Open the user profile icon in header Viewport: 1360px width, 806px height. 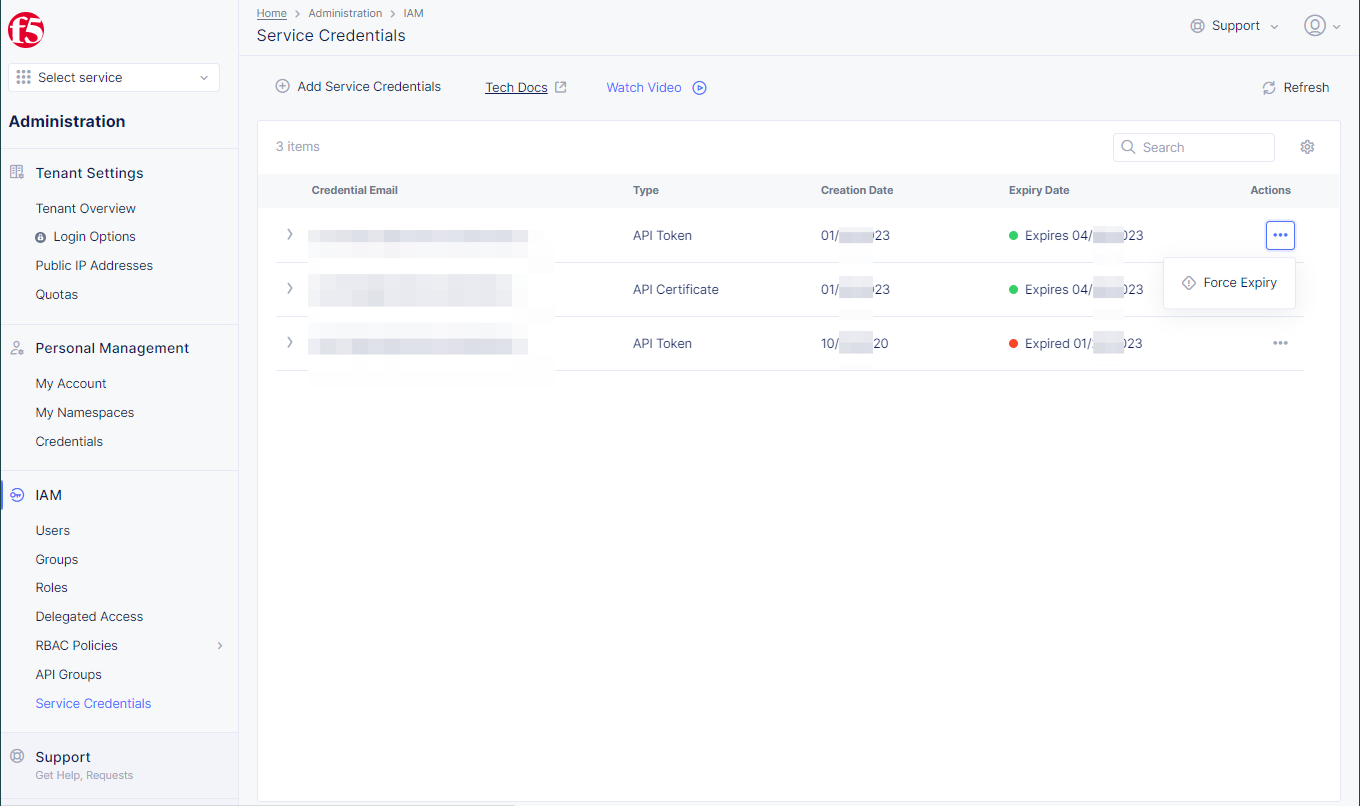pyautogui.click(x=1315, y=25)
